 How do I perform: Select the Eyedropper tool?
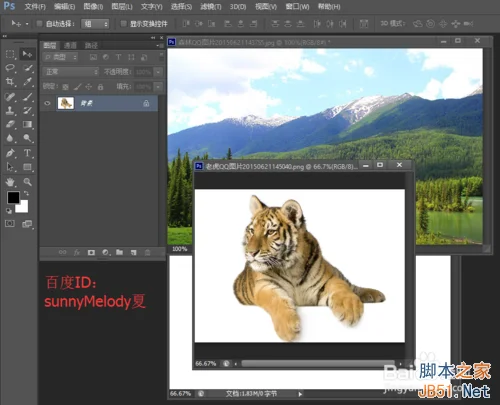click(x=27, y=82)
